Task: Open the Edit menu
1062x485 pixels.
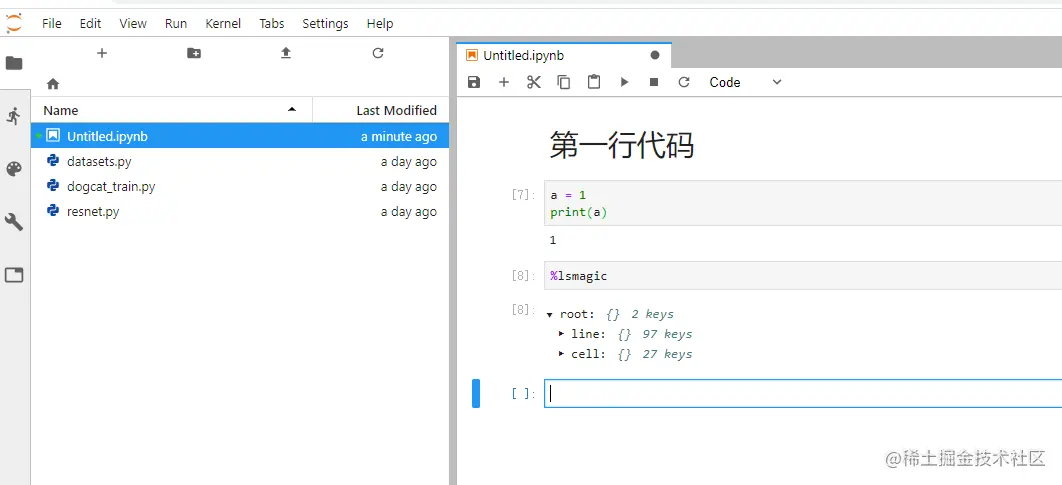Action: click(x=90, y=23)
